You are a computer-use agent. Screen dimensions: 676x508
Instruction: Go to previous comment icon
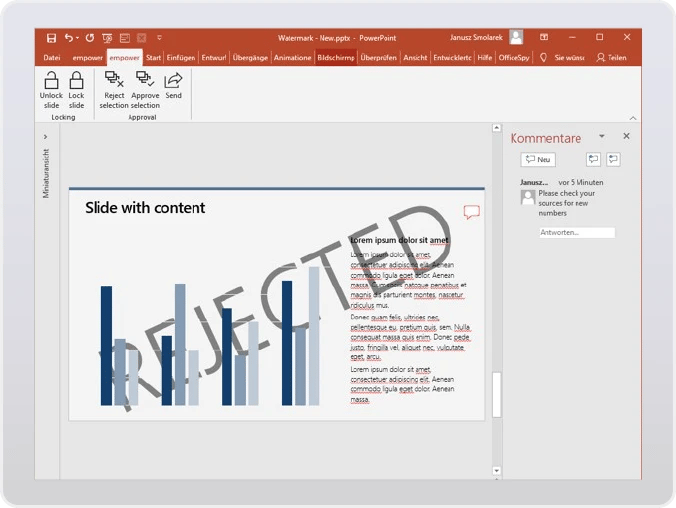(593, 159)
